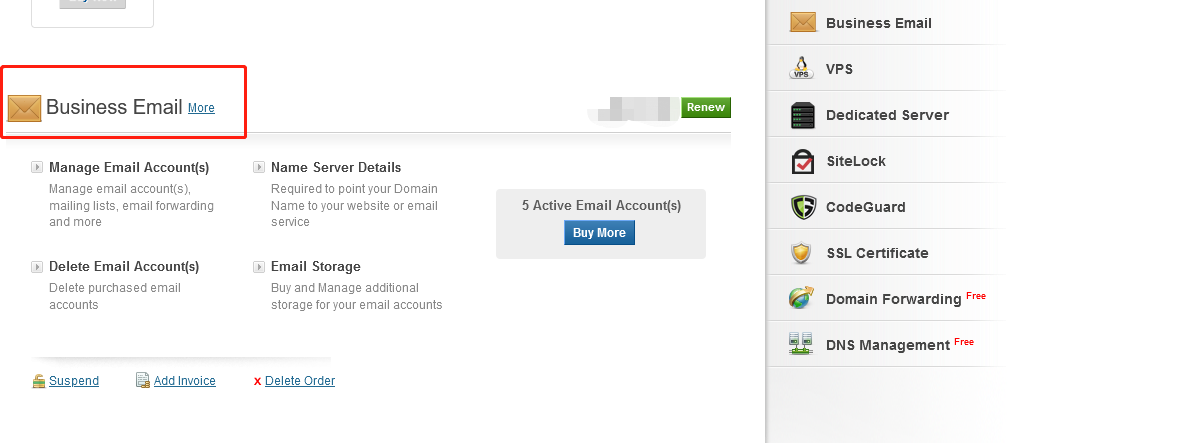Viewport: 1183px width, 443px height.
Task: Click the Domain Forwarding globe icon
Action: 802,299
